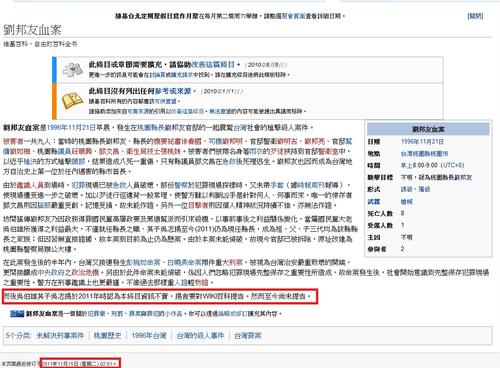Open the 中央政府 link in the article body

[51, 273]
